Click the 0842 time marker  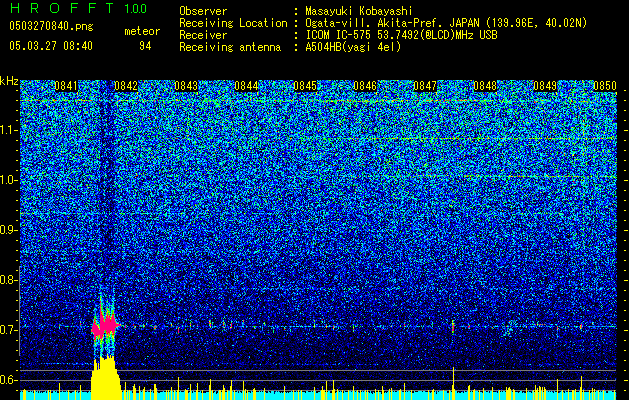[126, 86]
